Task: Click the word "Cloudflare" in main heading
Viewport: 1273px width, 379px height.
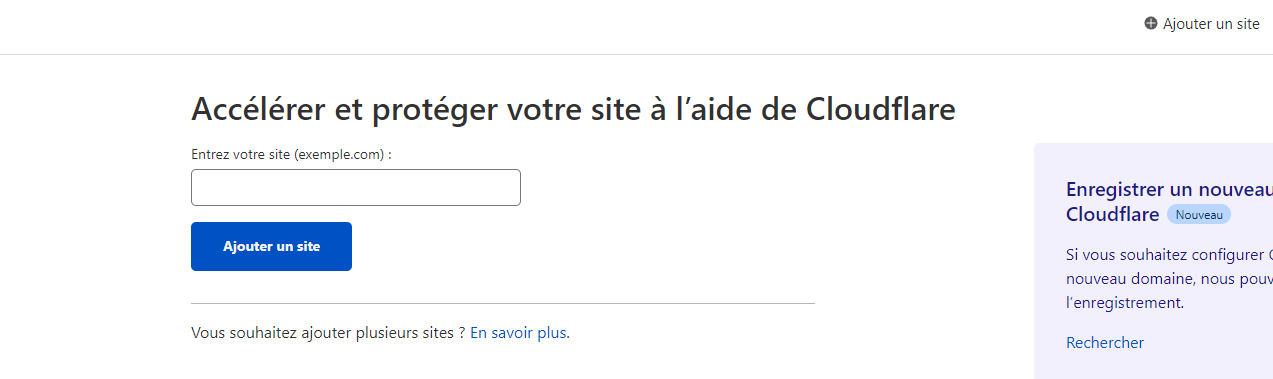Action: 880,108
